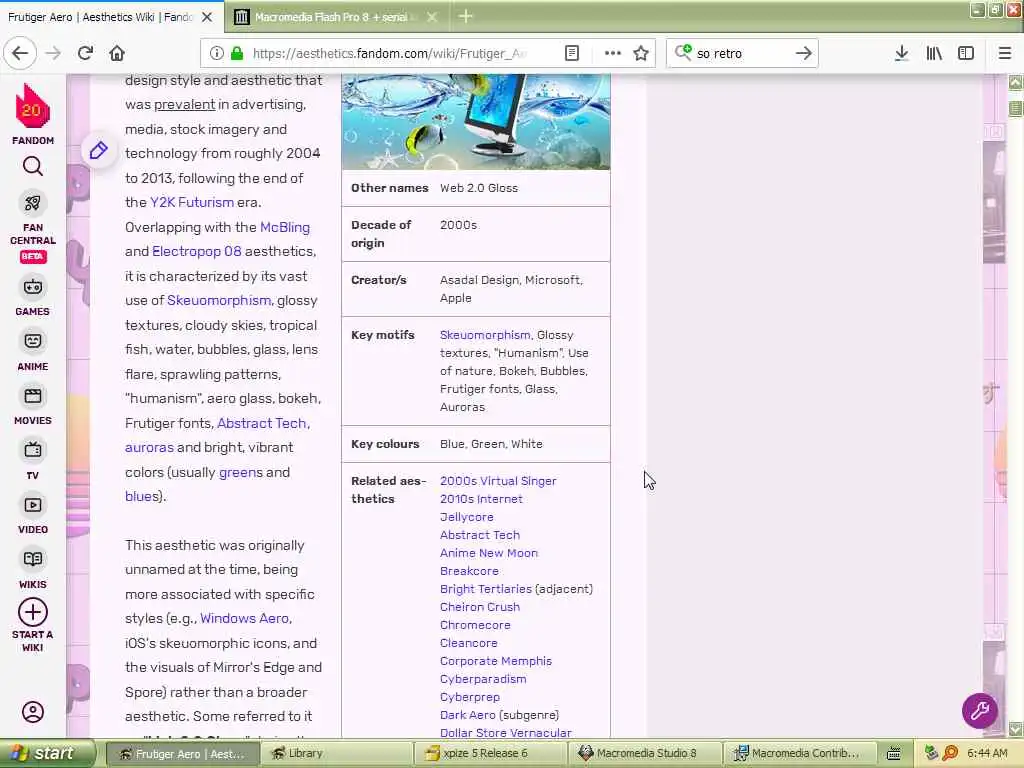Click the forward navigation arrow
The image size is (1024, 768).
[x=54, y=53]
